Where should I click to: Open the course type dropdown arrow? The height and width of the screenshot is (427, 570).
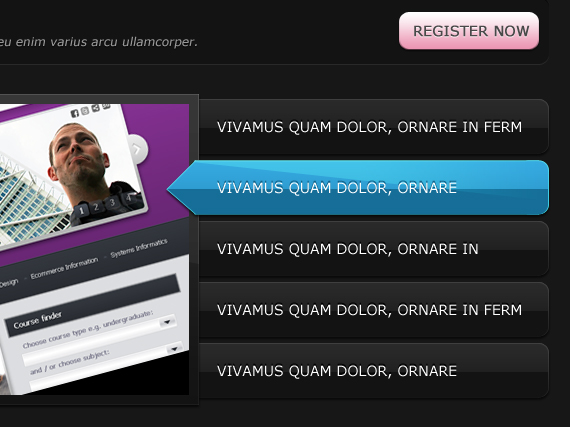pos(167,322)
